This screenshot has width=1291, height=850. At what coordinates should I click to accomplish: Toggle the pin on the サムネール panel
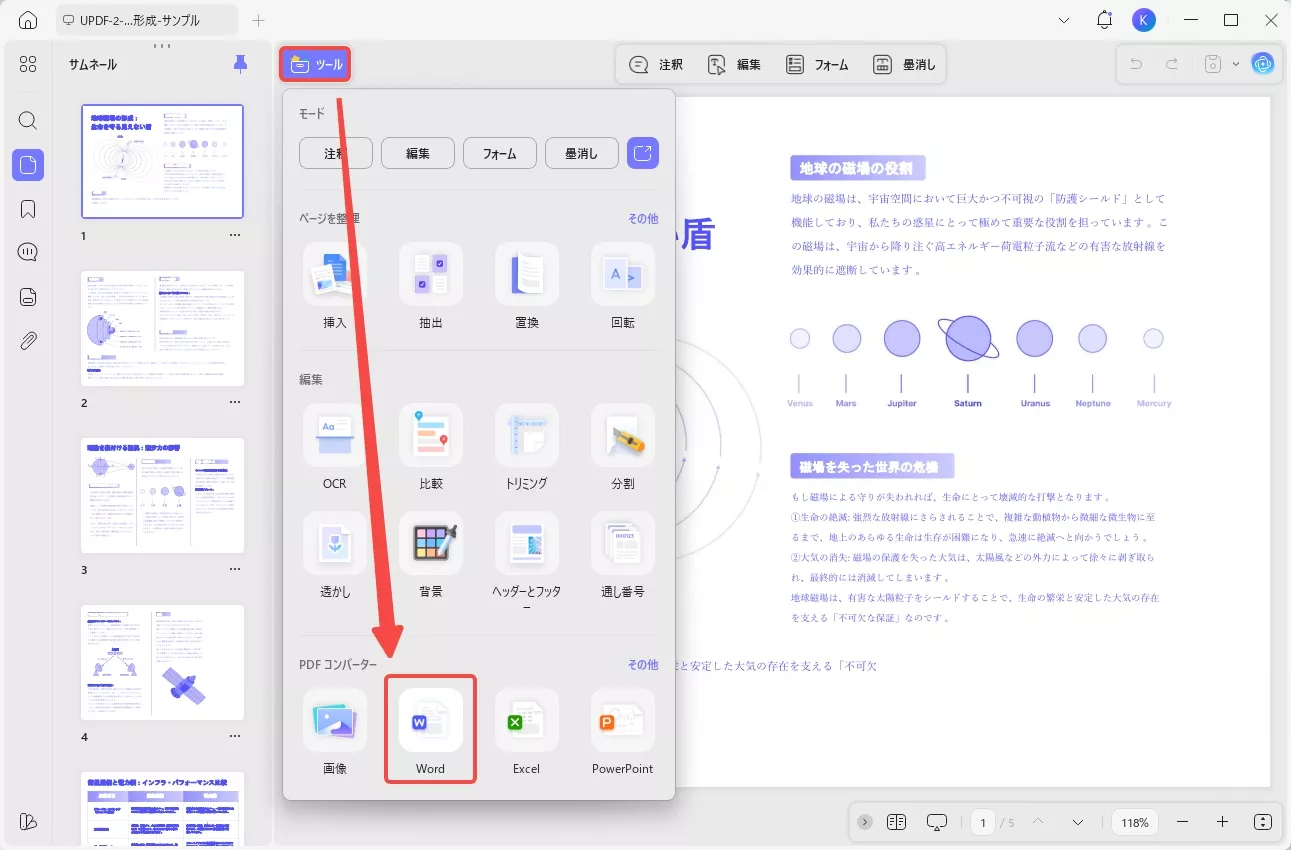(x=239, y=63)
